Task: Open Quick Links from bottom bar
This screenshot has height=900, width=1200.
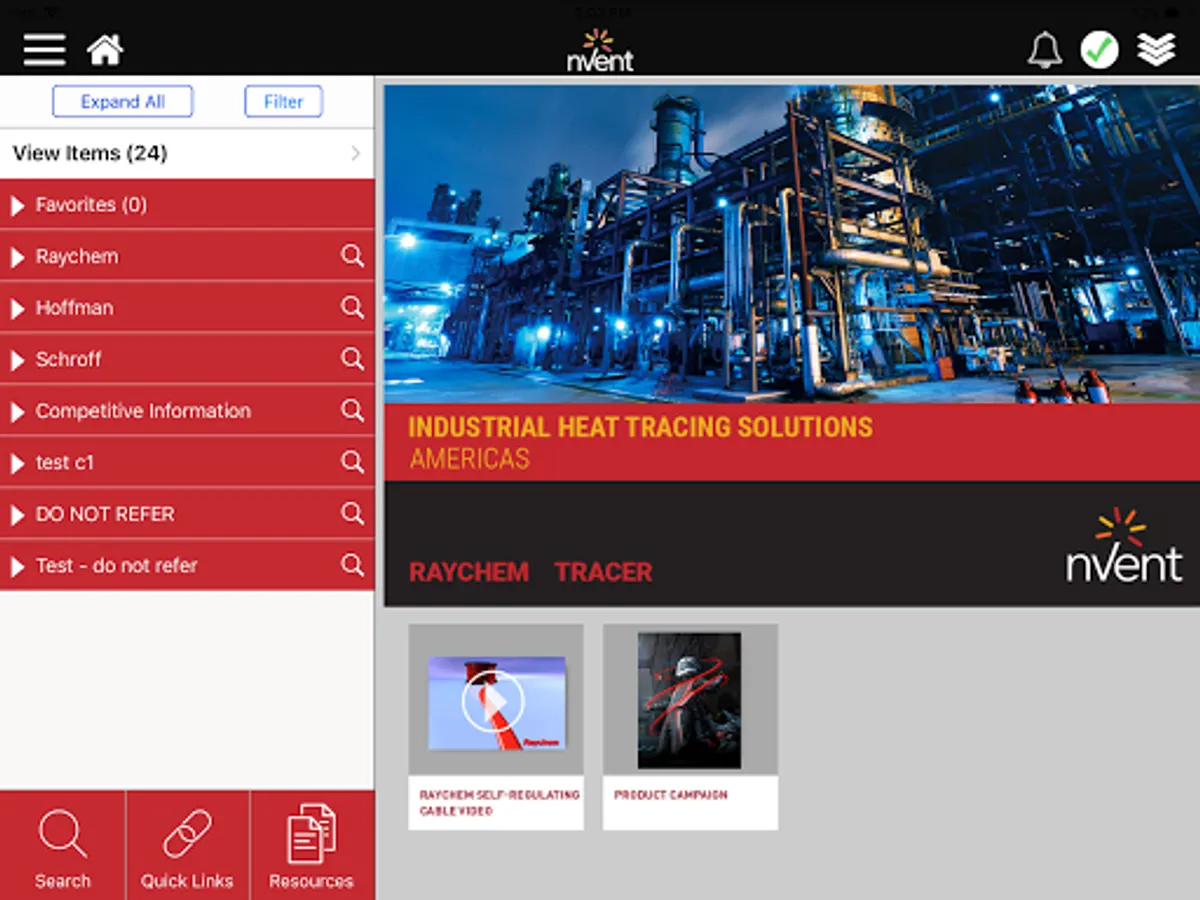Action: [x=187, y=846]
